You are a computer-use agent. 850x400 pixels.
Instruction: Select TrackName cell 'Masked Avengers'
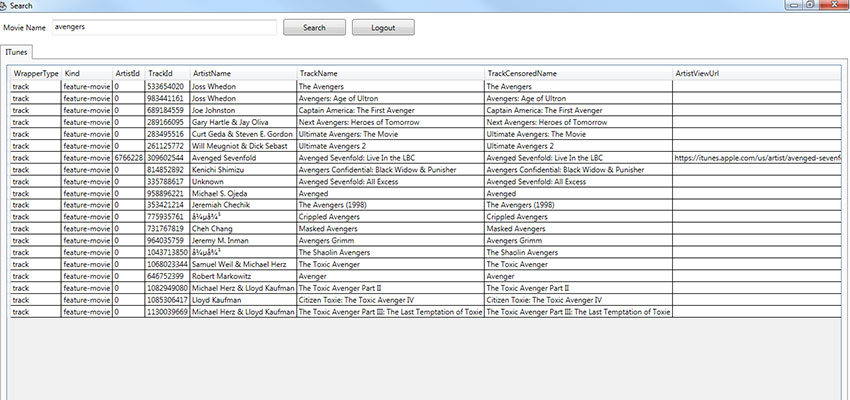tap(390, 229)
